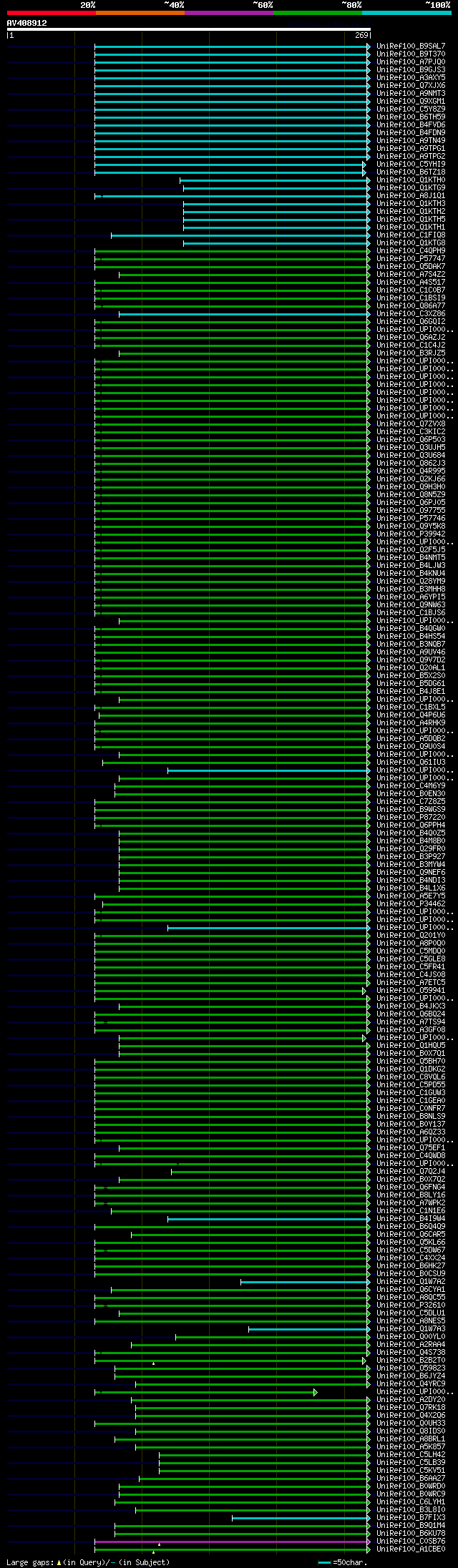Viewport: 458px width, 1568px height.
Task: Select UniRef100_Q9XGM1 in the hit list
Action: pos(411,102)
